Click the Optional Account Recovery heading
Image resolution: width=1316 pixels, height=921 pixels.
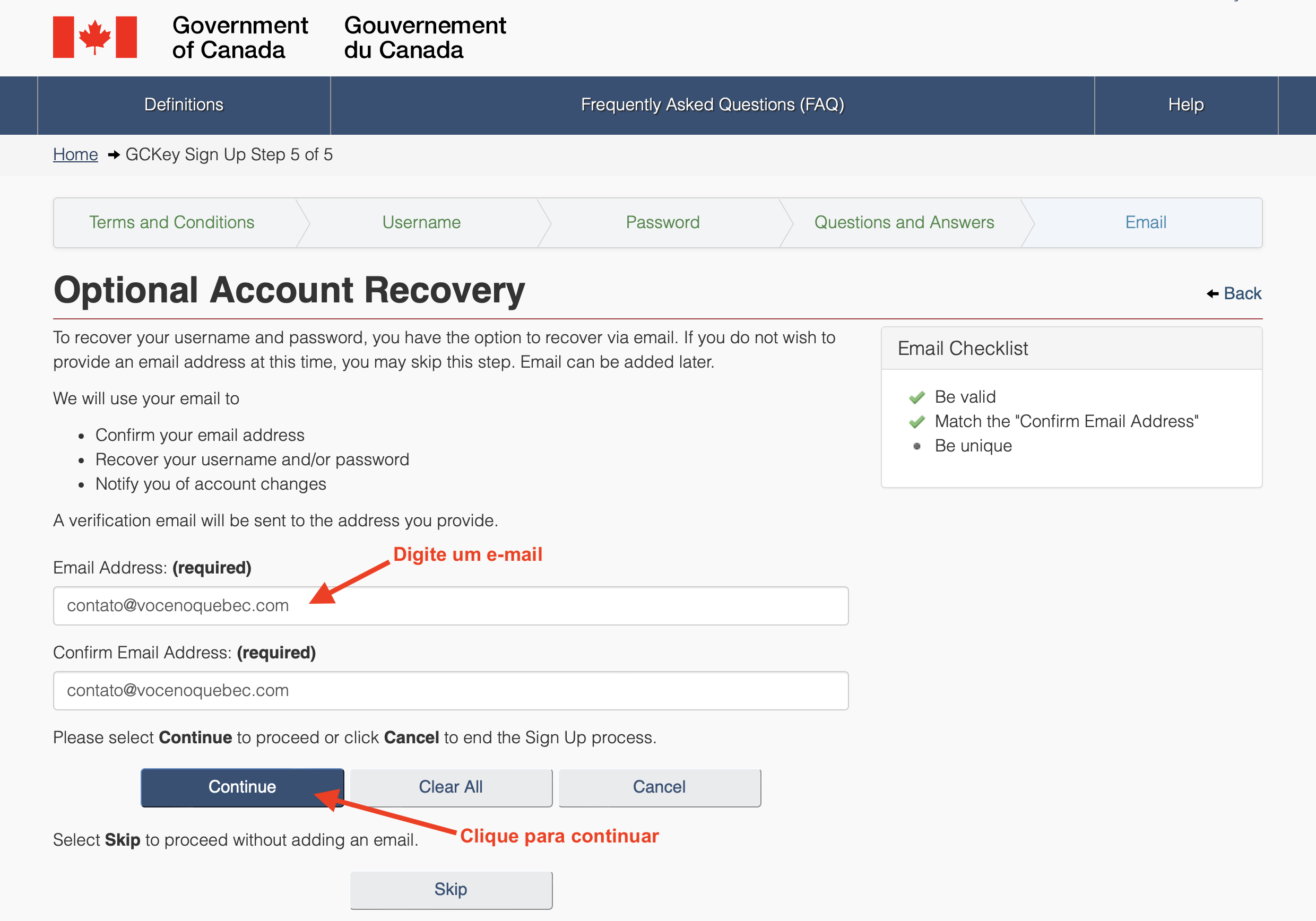coord(289,290)
